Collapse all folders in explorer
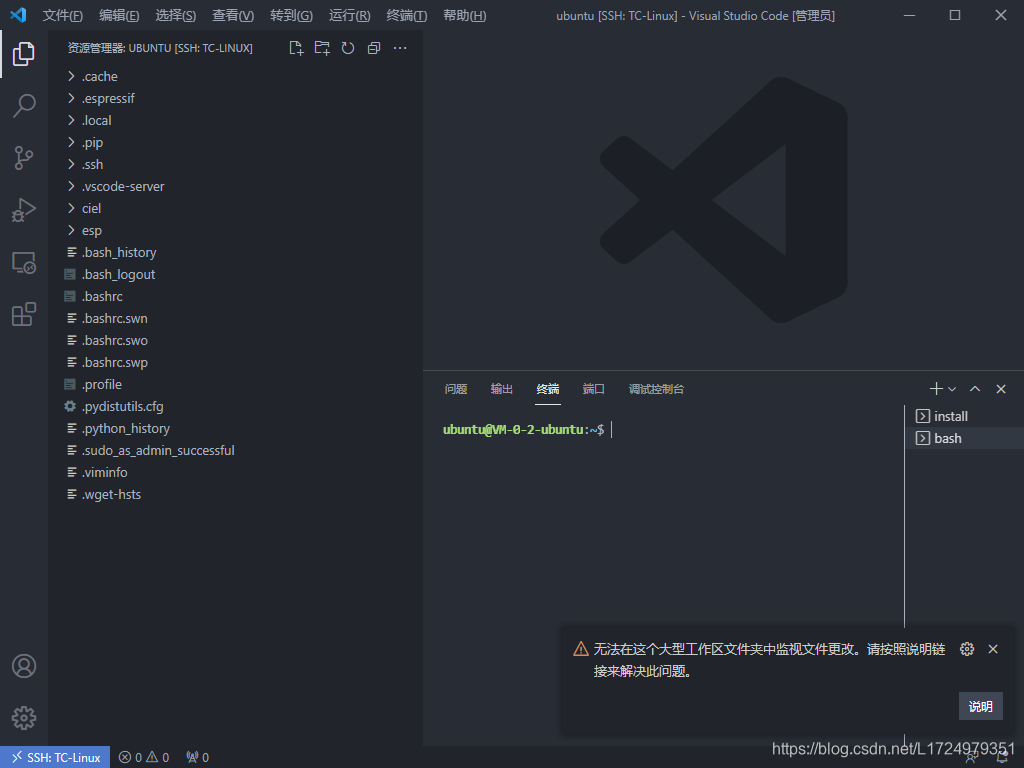This screenshot has height=768, width=1024. pos(374,48)
